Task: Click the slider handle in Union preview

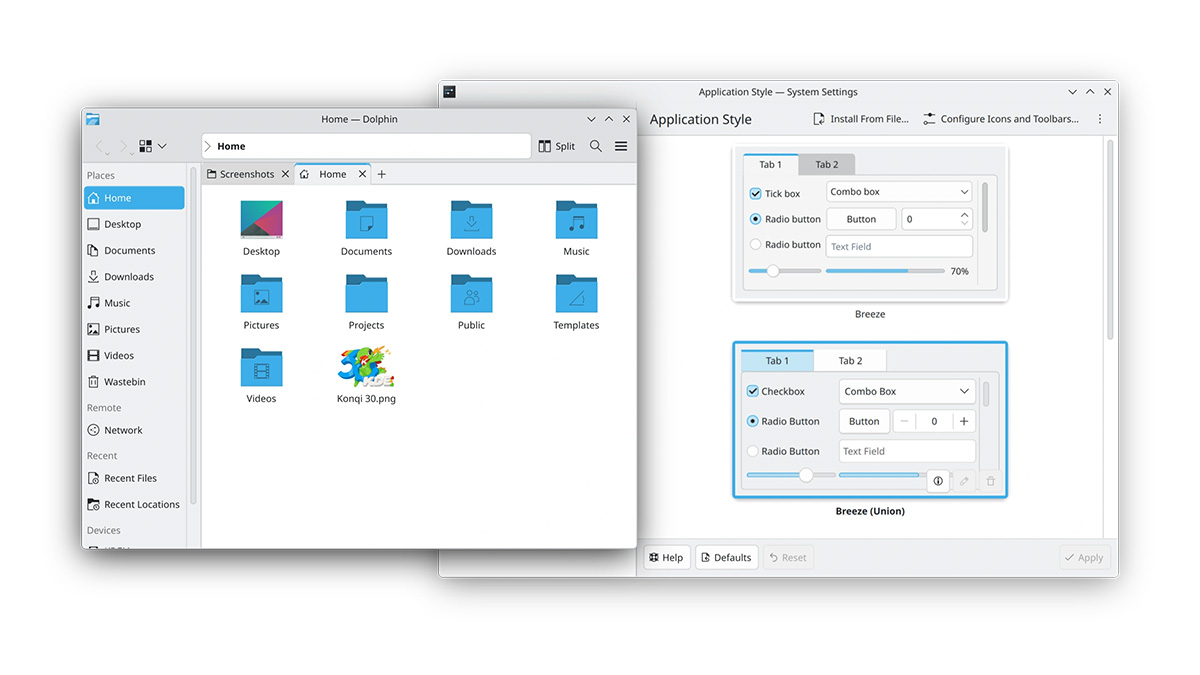Action: (806, 475)
